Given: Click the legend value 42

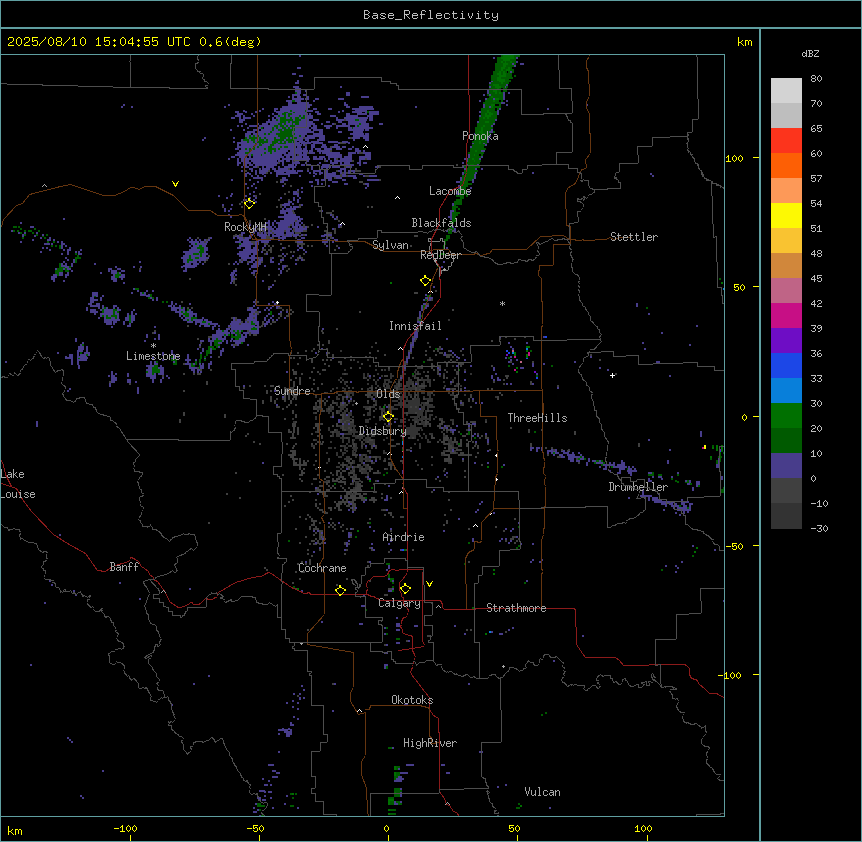Looking at the screenshot, I should coord(816,303).
